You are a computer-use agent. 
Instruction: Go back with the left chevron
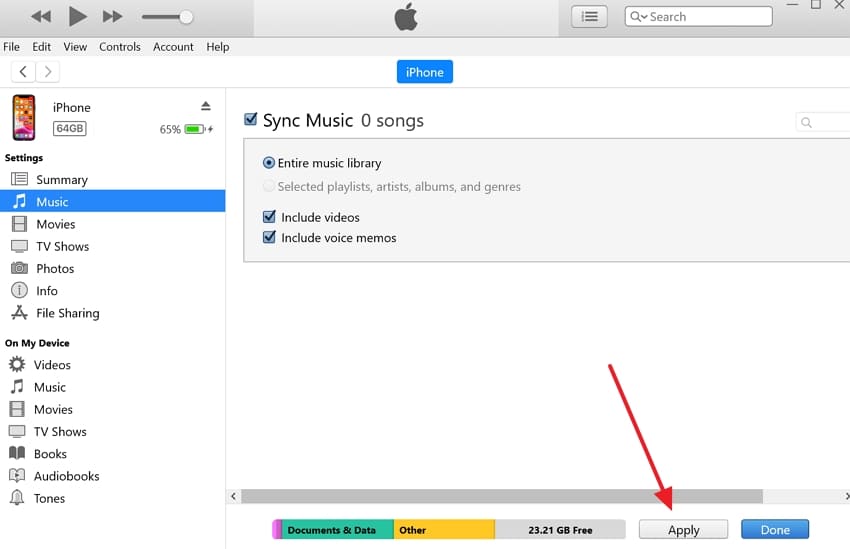tap(23, 72)
